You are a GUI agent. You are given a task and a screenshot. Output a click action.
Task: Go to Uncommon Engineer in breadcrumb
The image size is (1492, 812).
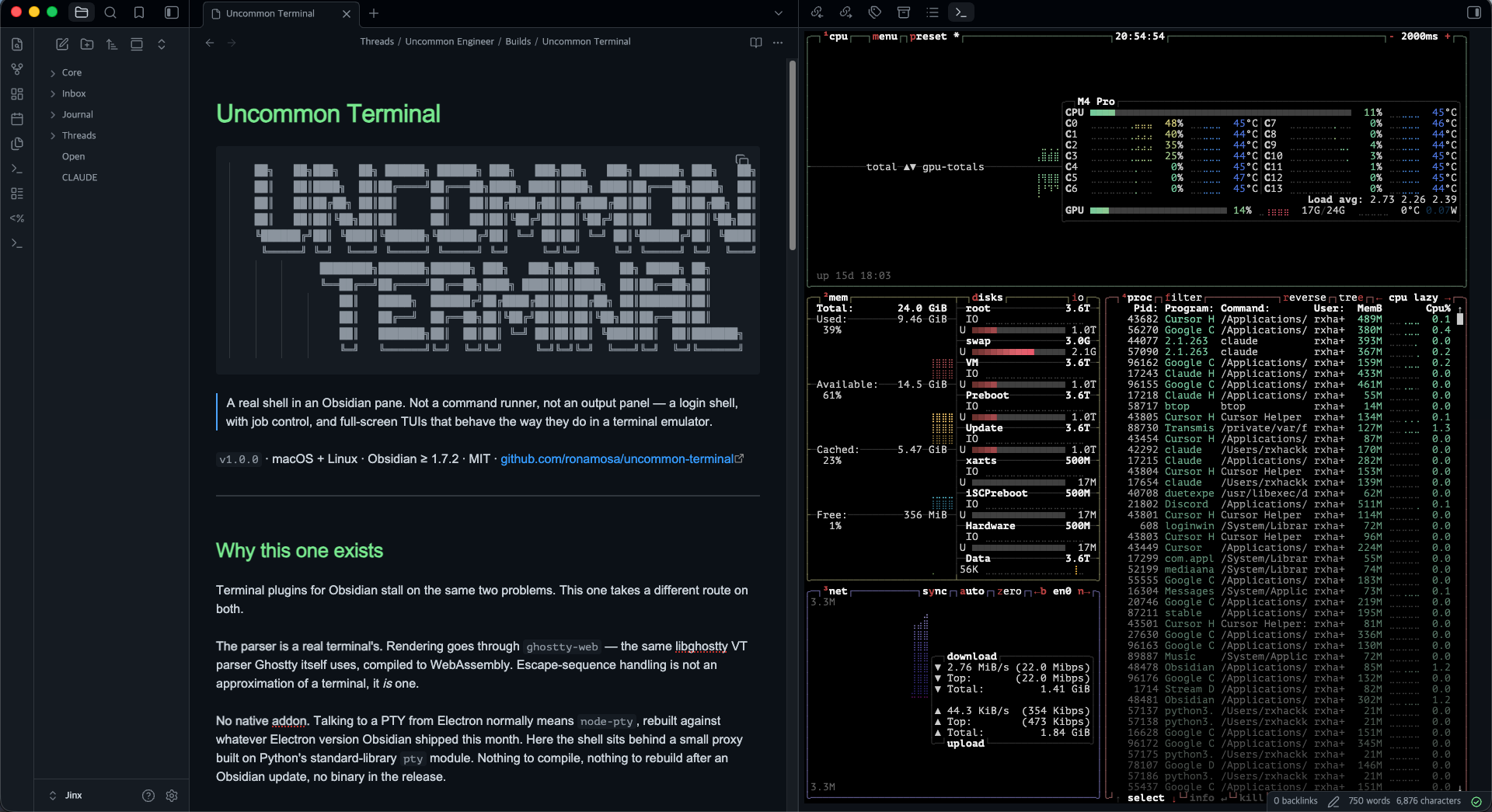coord(449,42)
